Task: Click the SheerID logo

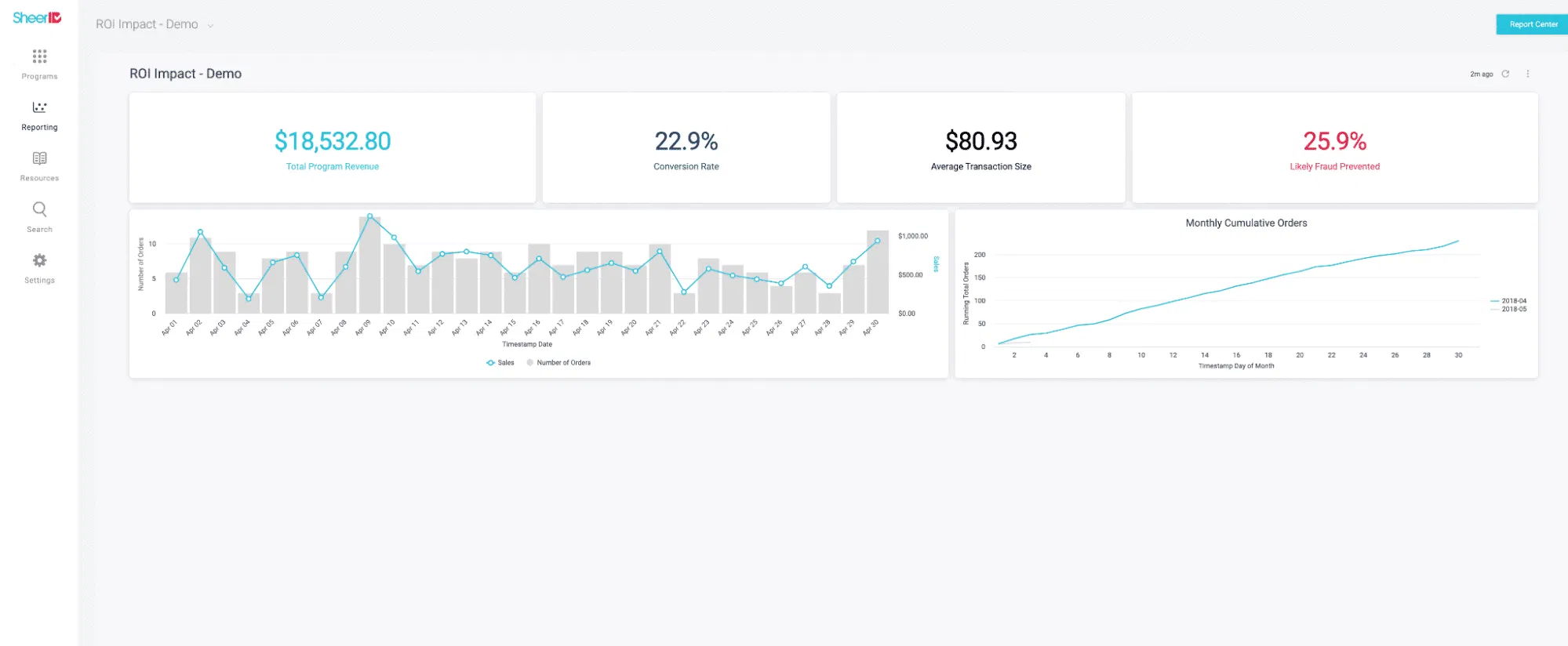Action: click(x=37, y=18)
